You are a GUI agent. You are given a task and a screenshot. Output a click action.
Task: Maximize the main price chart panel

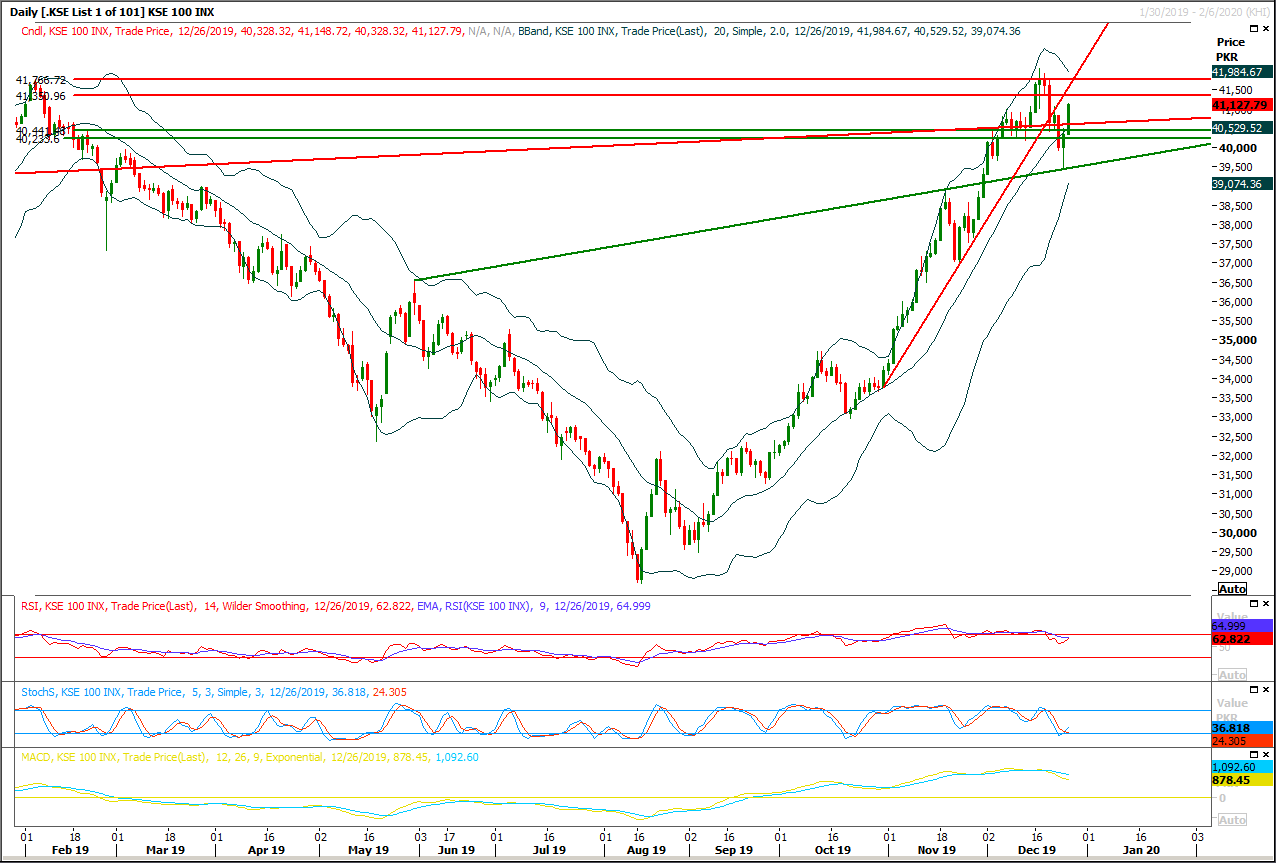[1254, 29]
